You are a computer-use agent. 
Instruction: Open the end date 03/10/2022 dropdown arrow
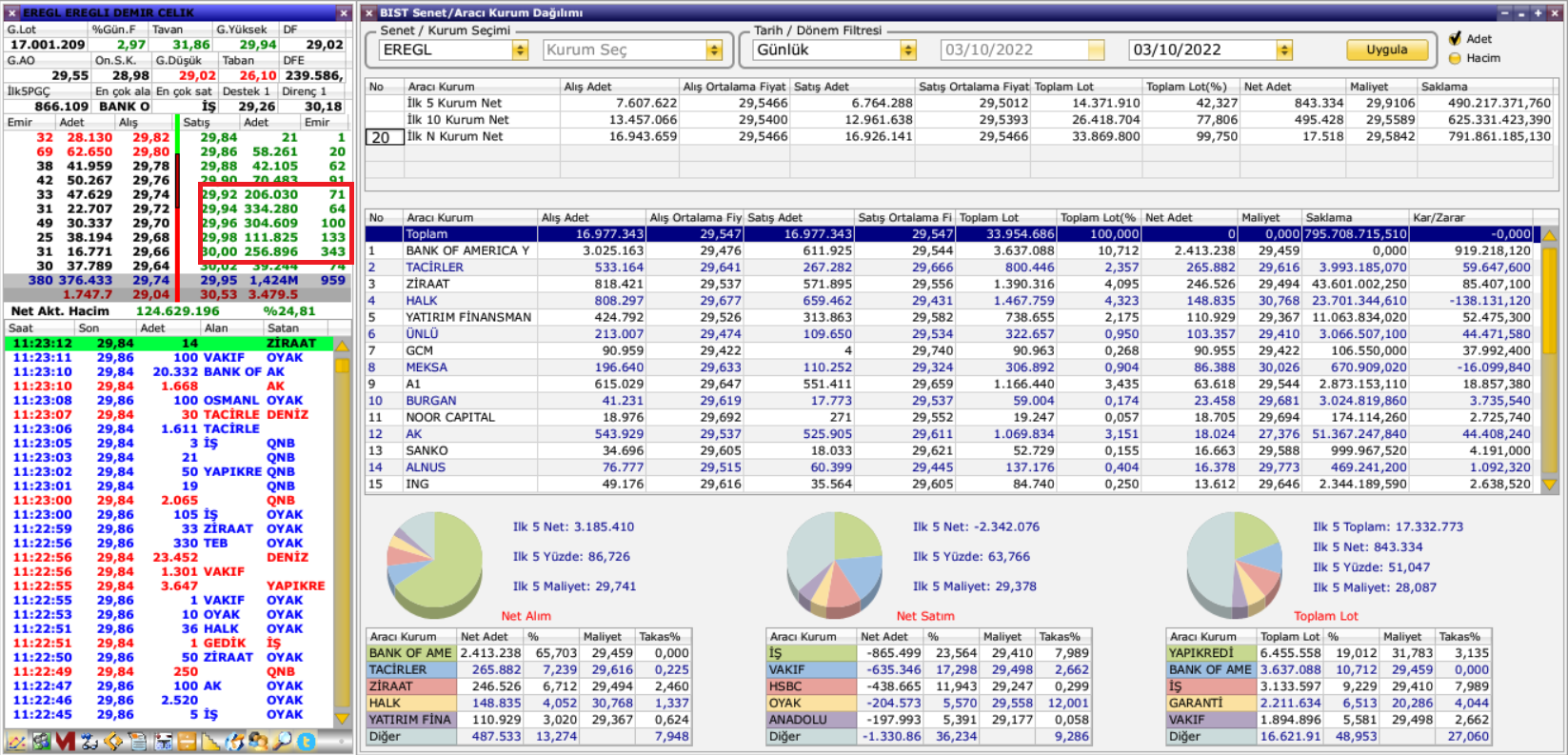click(x=1284, y=50)
